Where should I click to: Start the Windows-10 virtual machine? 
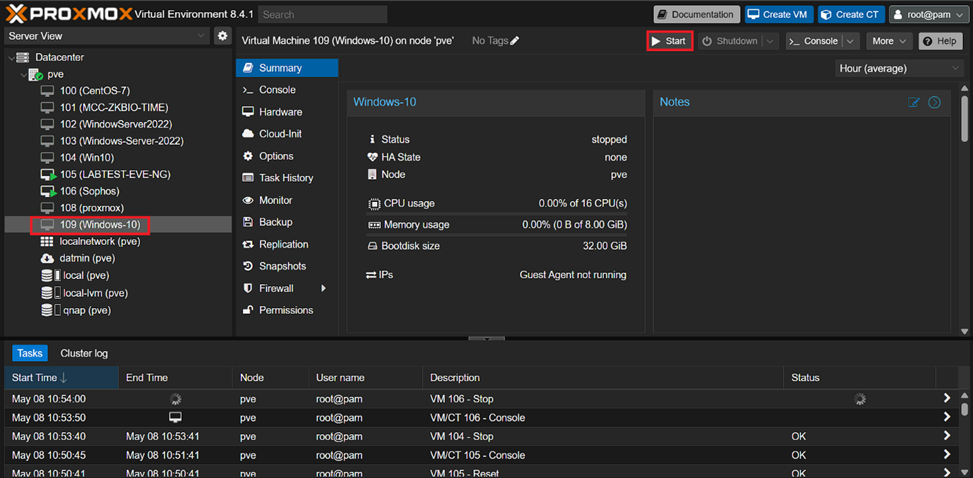click(669, 41)
